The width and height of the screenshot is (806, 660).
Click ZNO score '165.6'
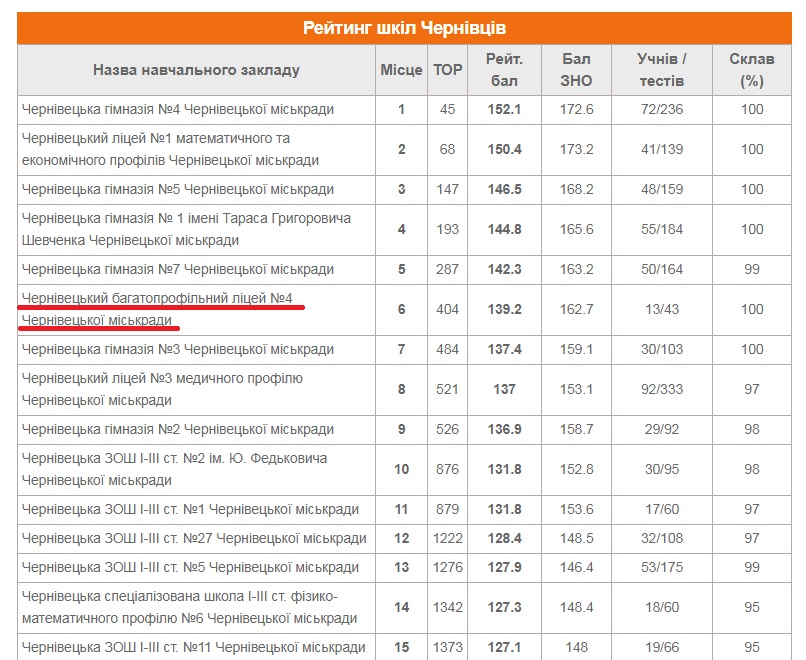576,230
